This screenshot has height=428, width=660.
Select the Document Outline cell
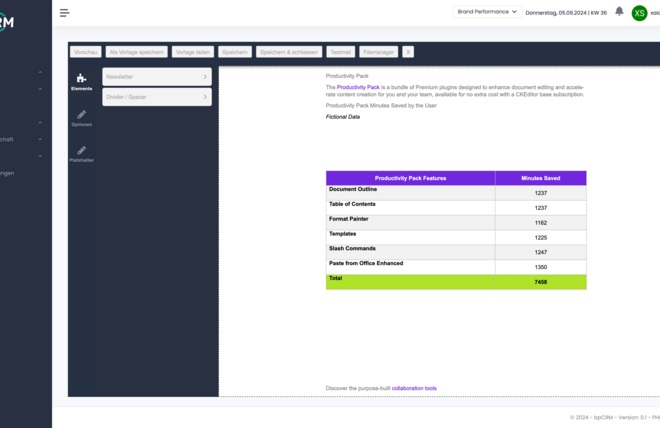[410, 193]
